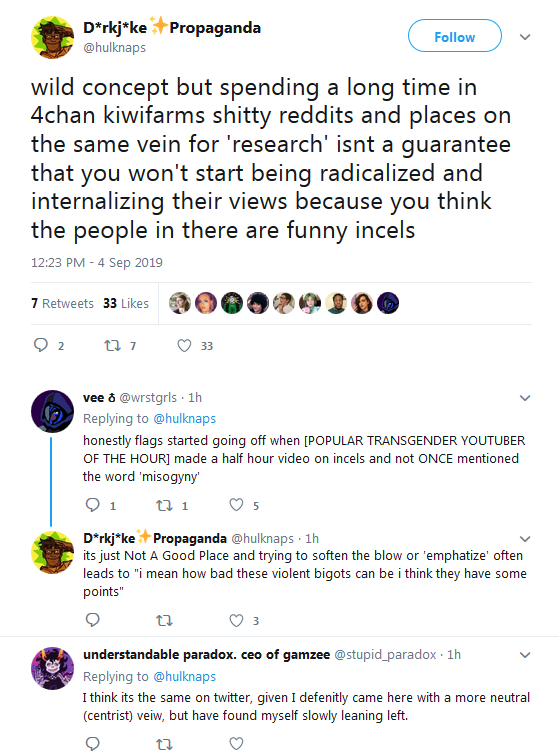Open @hulknaps link in vee's reply

184,419
